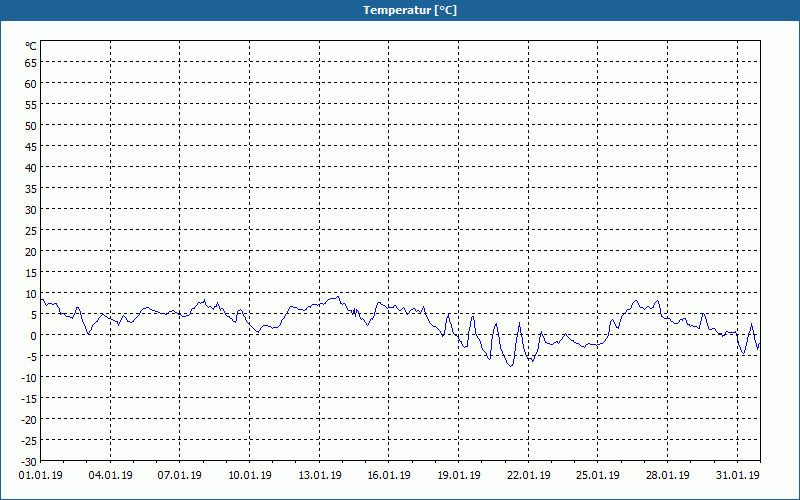Image resolution: width=800 pixels, height=500 pixels.
Task: Click the 07.01.19 date label
Action: coord(180,475)
